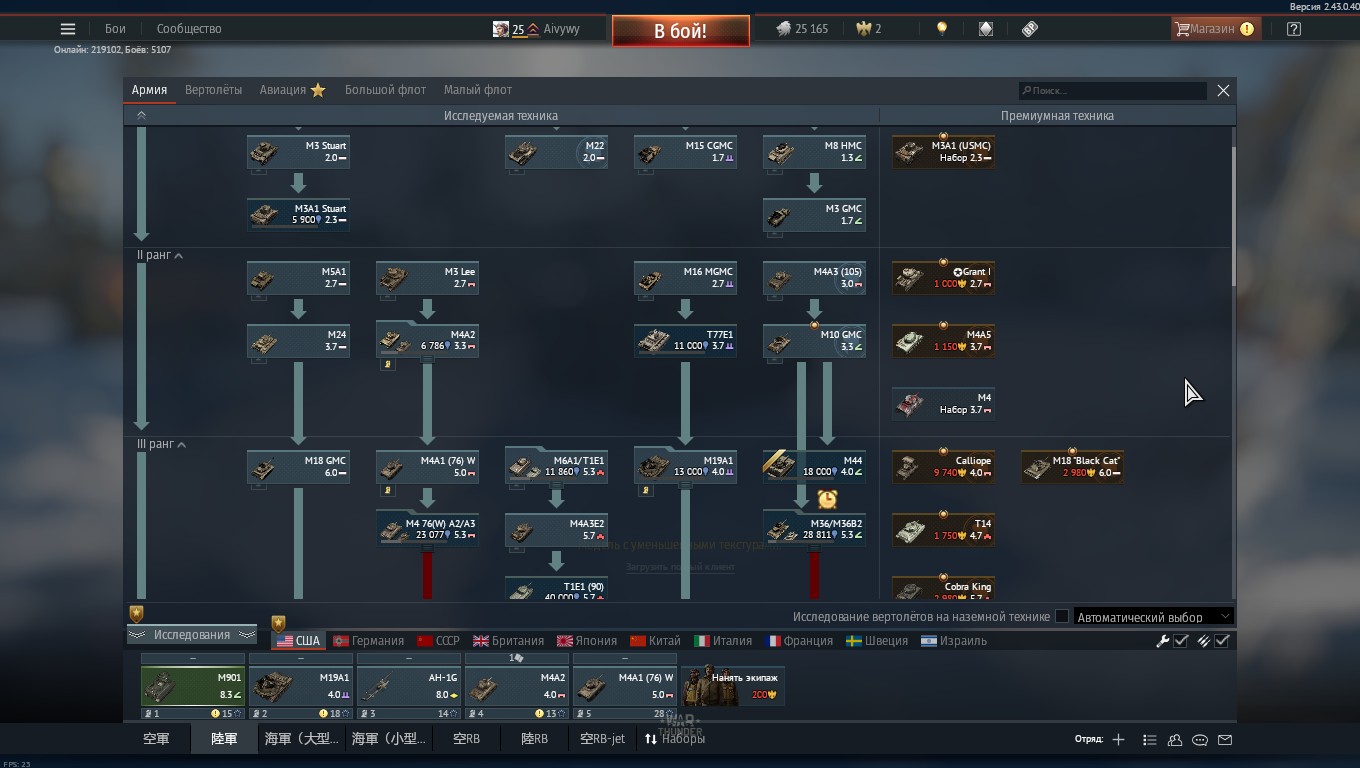Open the help question mark icon
1360x768 pixels.
pos(1294,29)
